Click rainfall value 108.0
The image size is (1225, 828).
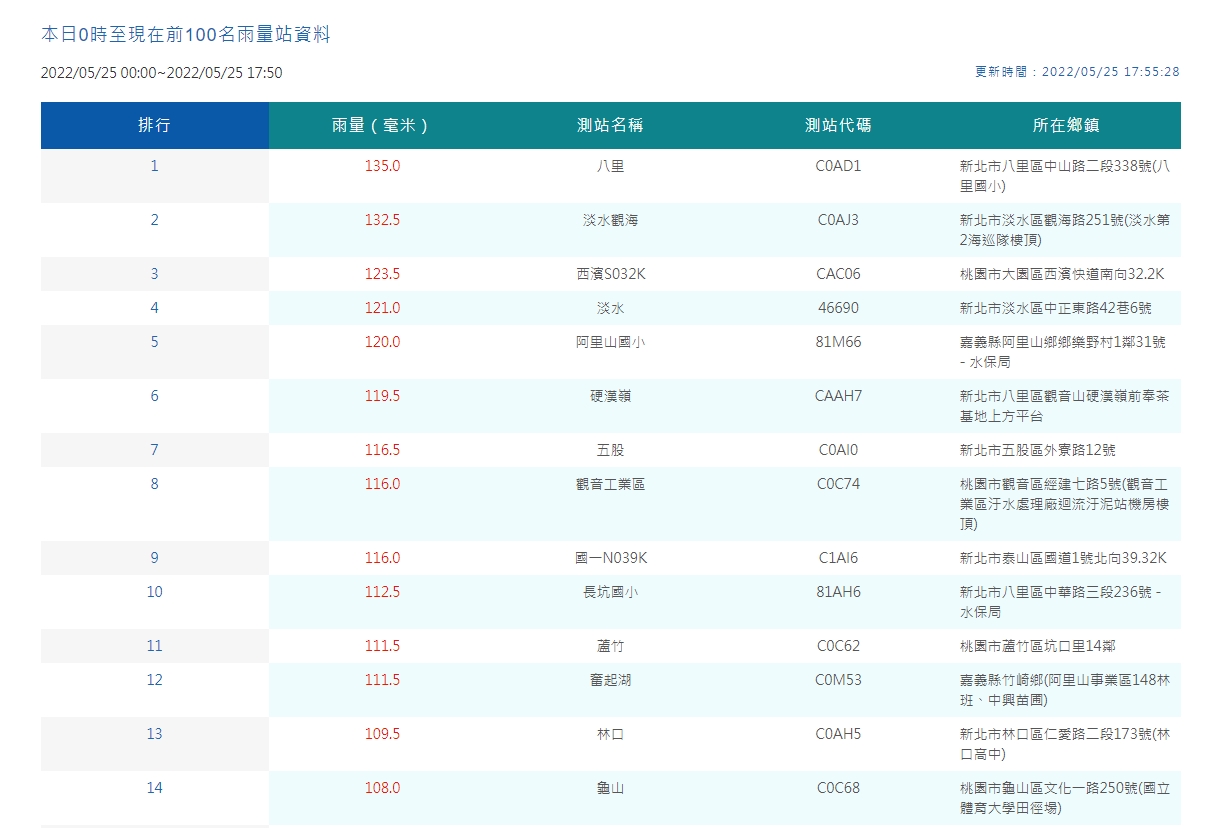[x=382, y=788]
